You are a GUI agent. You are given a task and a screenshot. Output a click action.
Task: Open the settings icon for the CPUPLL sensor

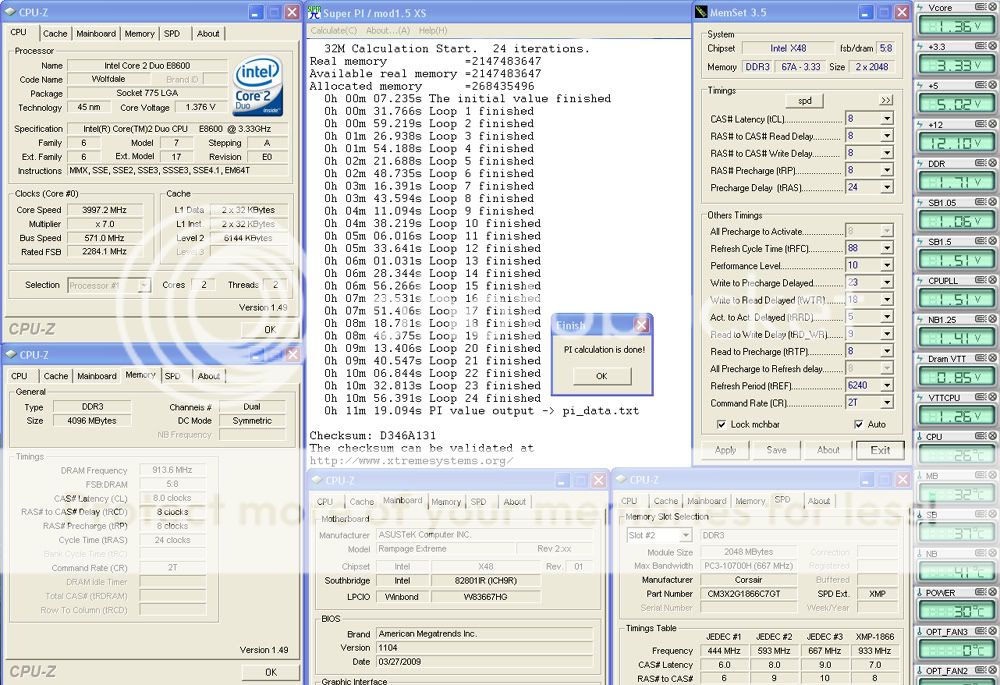[981, 281]
